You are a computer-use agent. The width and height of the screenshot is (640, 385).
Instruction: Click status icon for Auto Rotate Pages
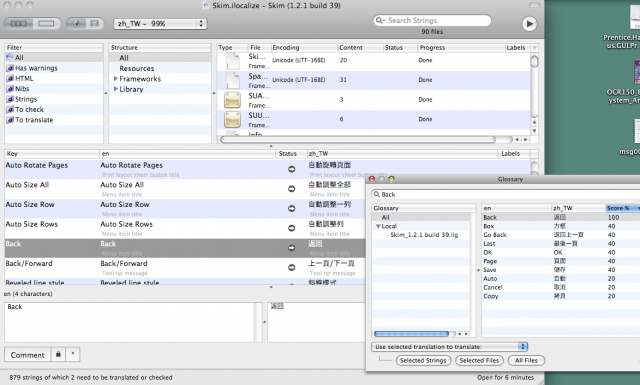(x=291, y=169)
